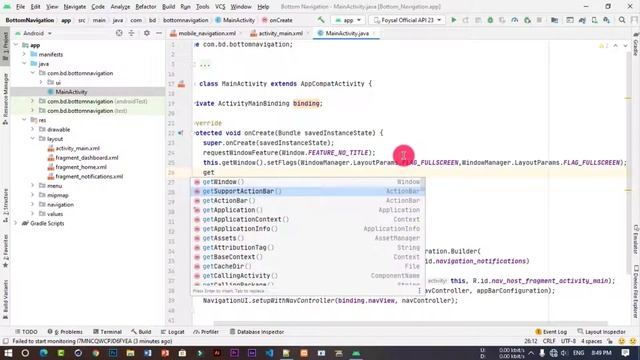Image resolution: width=640 pixels, height=360 pixels.
Task: Open the VCS menu
Action: (220, 7)
